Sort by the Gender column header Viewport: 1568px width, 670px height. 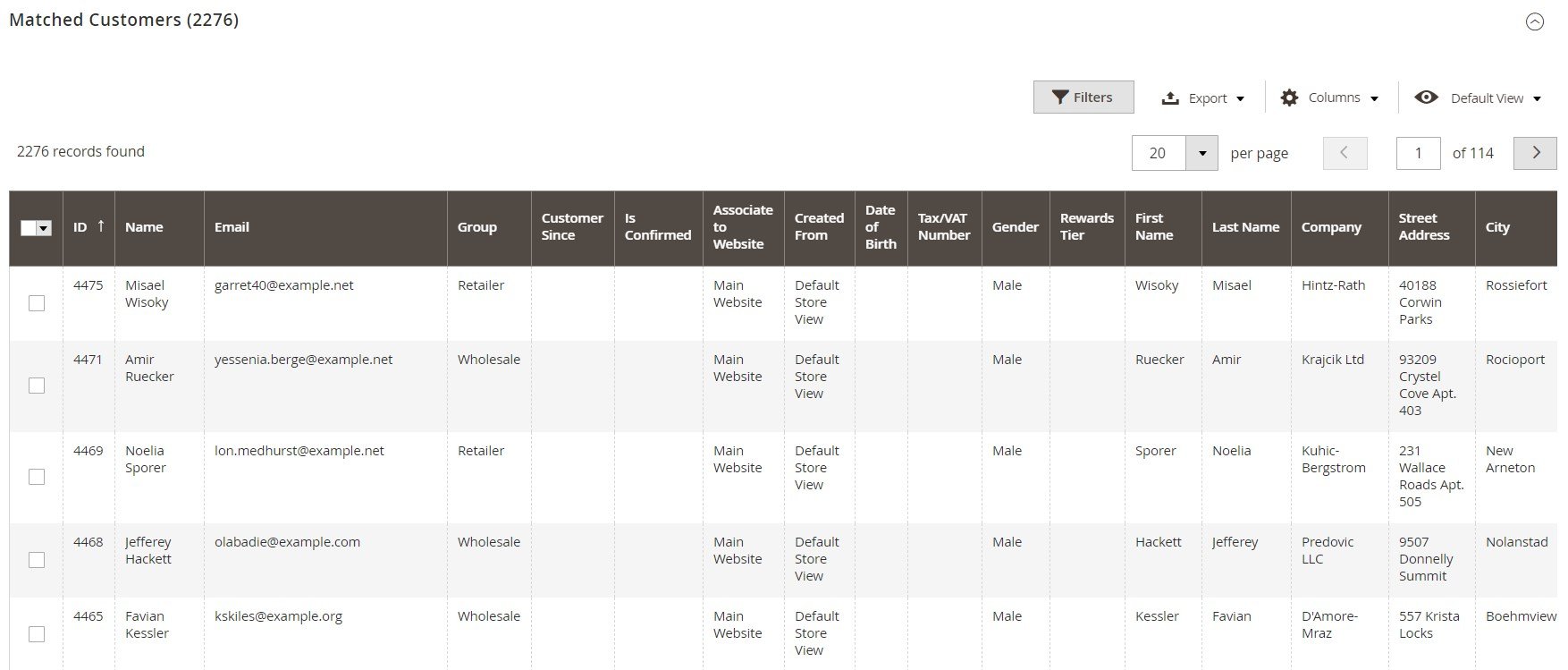[x=1016, y=227]
